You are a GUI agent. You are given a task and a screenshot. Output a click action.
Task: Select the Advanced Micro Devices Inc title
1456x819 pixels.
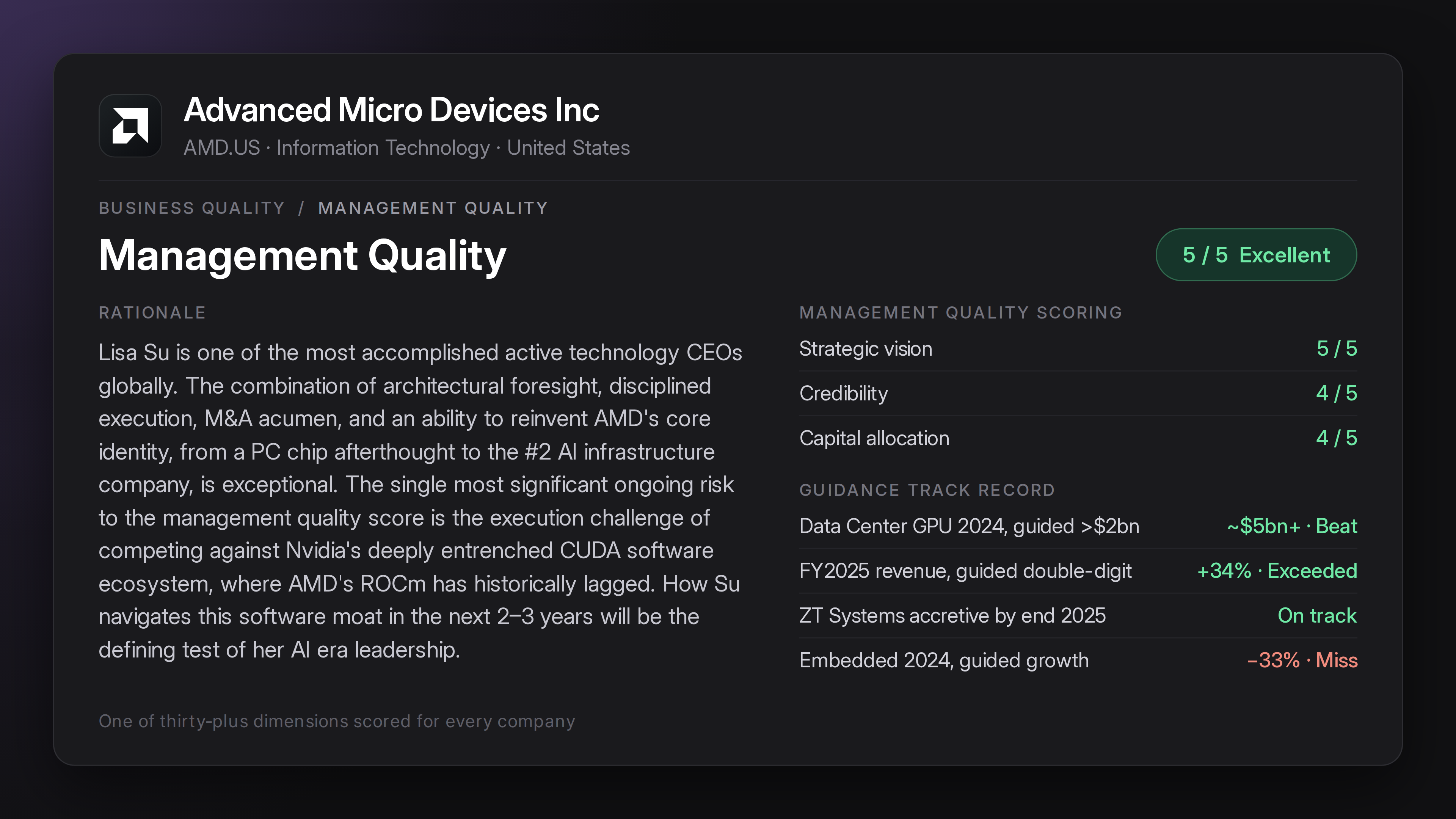click(x=391, y=110)
